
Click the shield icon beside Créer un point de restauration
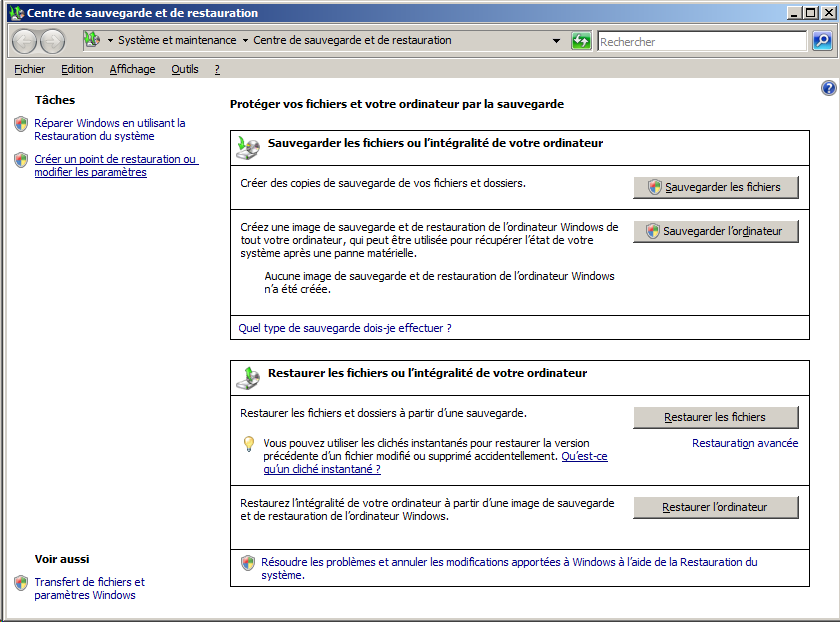click(x=21, y=160)
